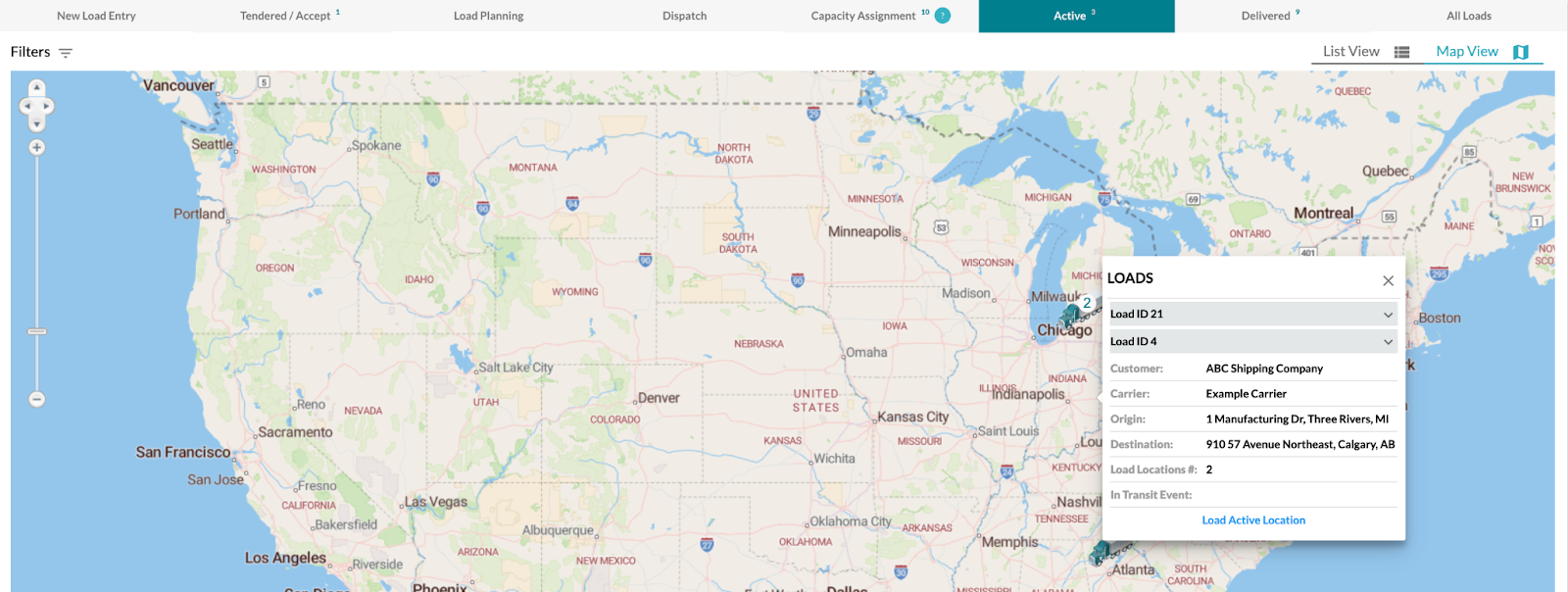
Task: Click the Load Active Location link
Action: (x=1253, y=520)
